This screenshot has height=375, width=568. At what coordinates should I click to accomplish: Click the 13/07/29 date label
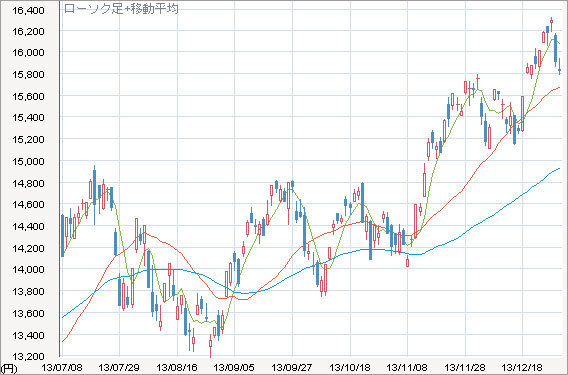pos(119,368)
